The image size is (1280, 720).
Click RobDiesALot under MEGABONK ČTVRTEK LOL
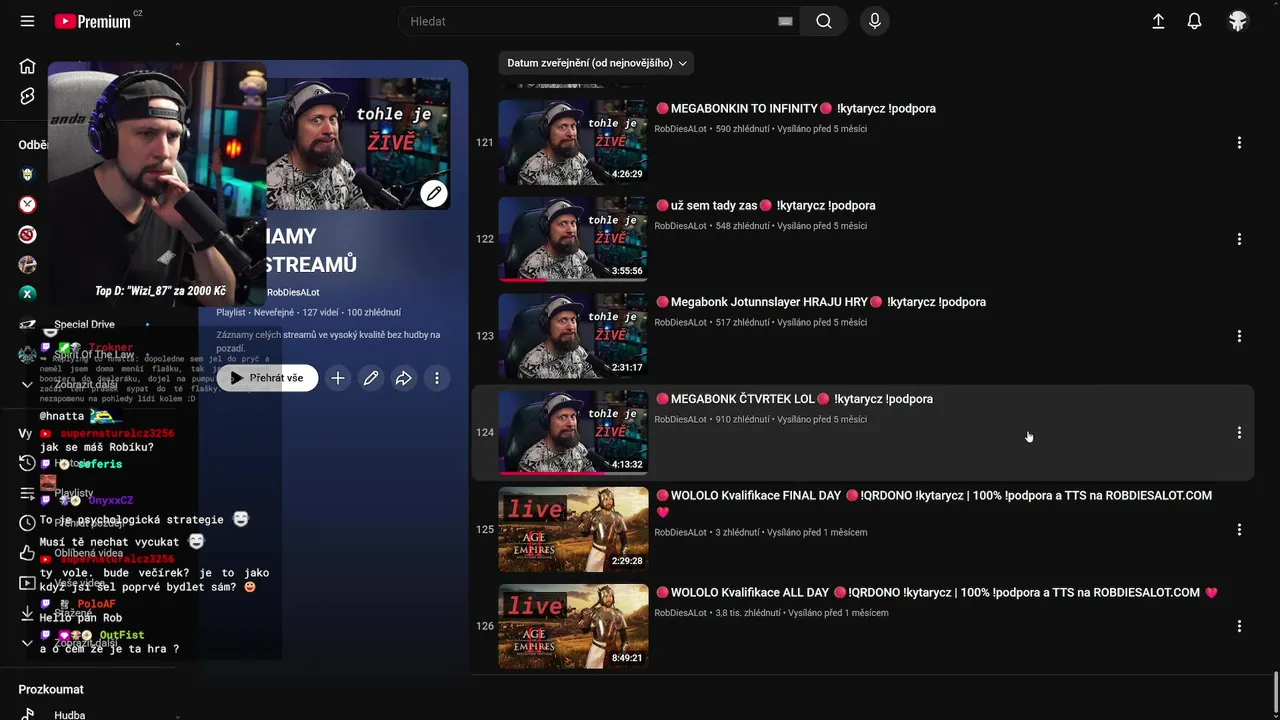pos(680,419)
